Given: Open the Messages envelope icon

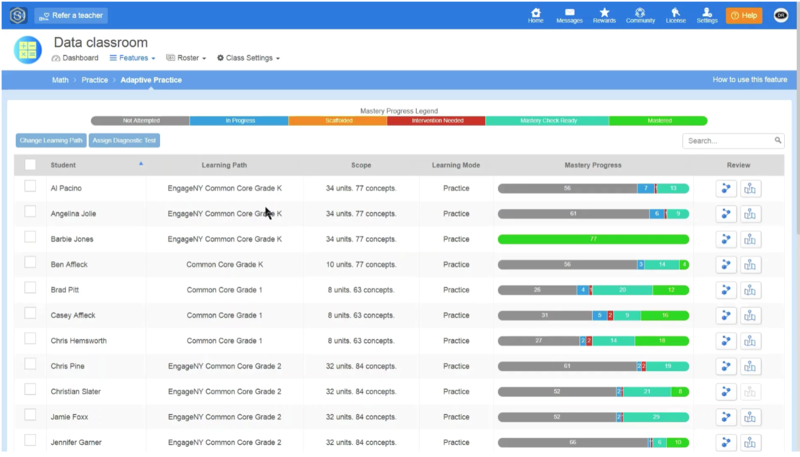Looking at the screenshot, I should (569, 15).
